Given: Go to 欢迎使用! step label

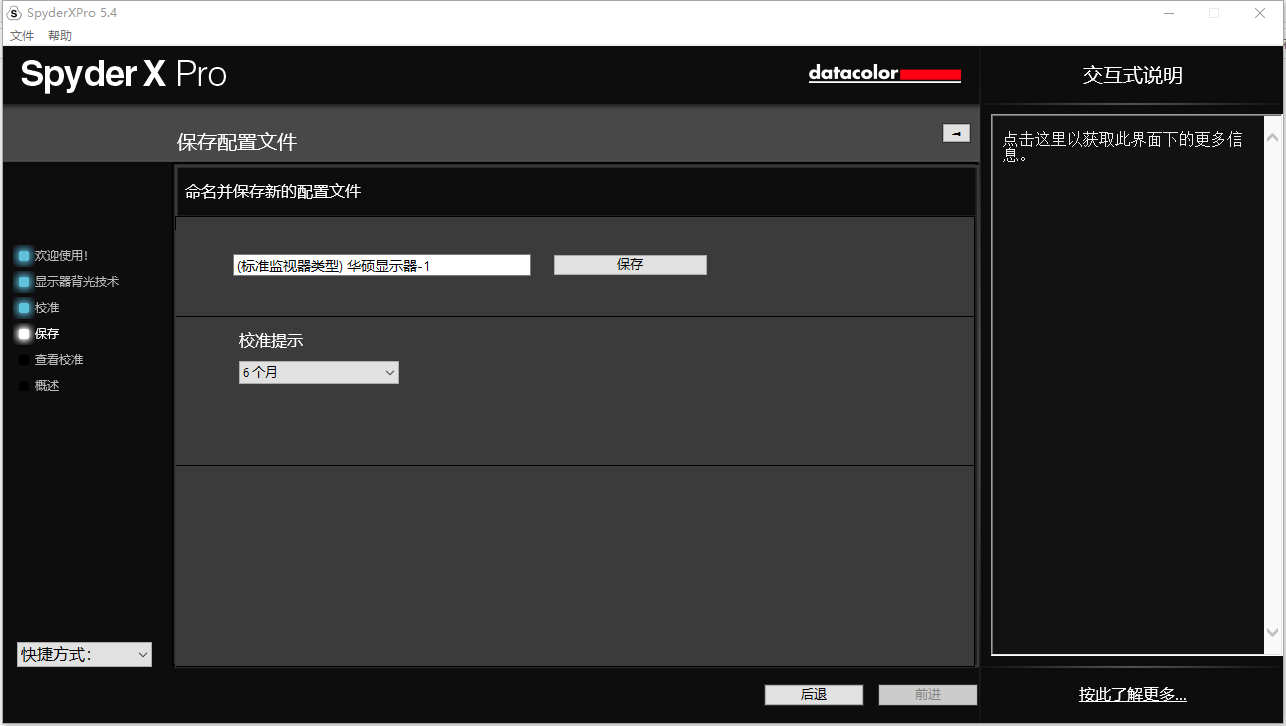Looking at the screenshot, I should click(62, 256).
